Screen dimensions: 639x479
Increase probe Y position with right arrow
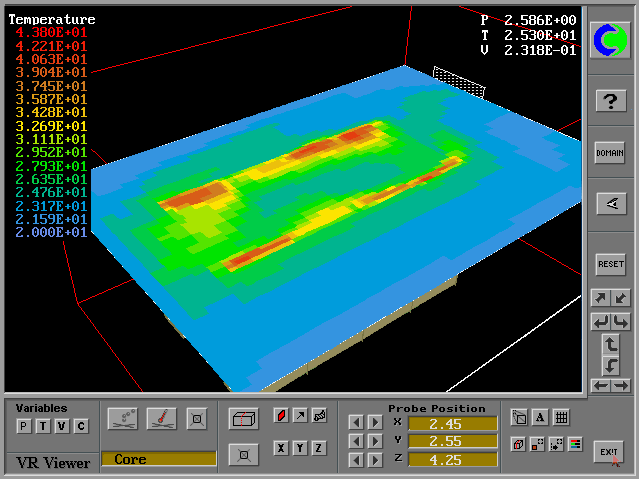(x=374, y=441)
